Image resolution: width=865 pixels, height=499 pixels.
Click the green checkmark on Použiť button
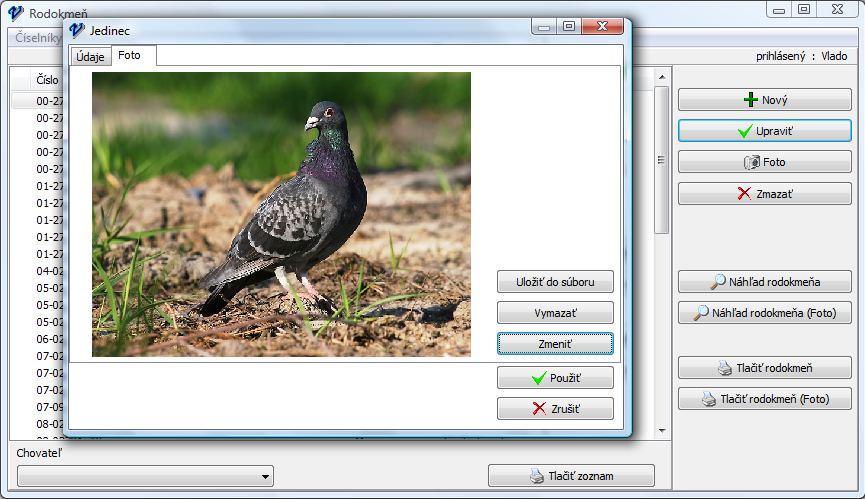point(539,378)
